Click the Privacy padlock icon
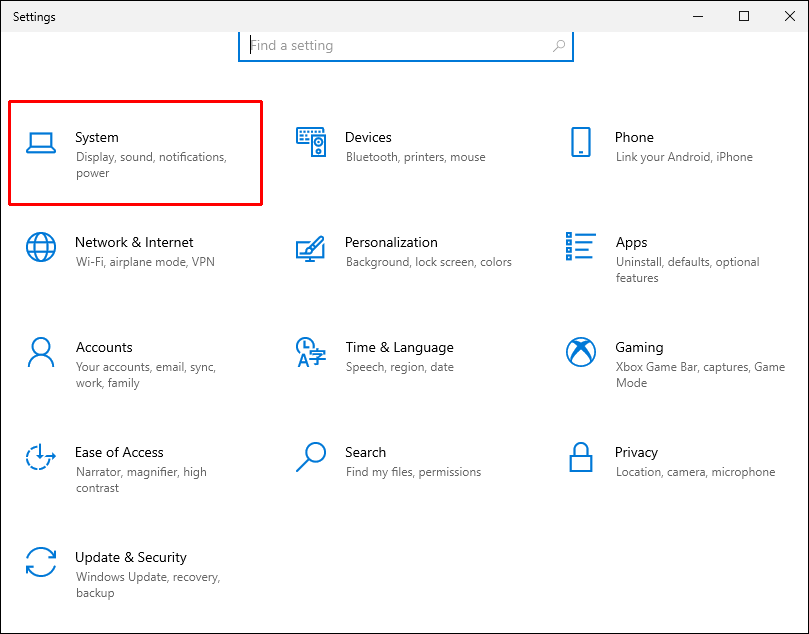 click(x=580, y=457)
